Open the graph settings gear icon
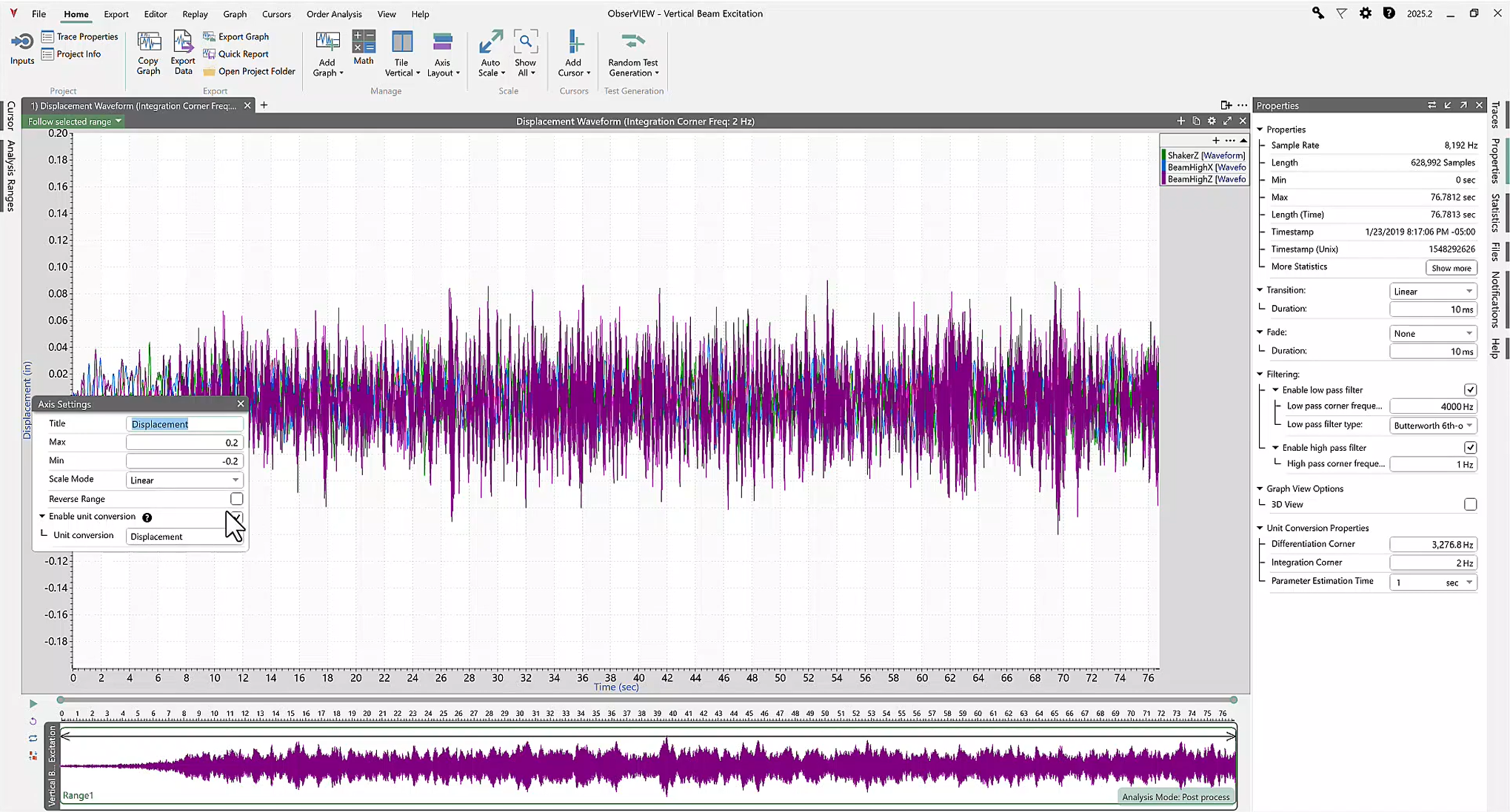 pyautogui.click(x=1212, y=121)
